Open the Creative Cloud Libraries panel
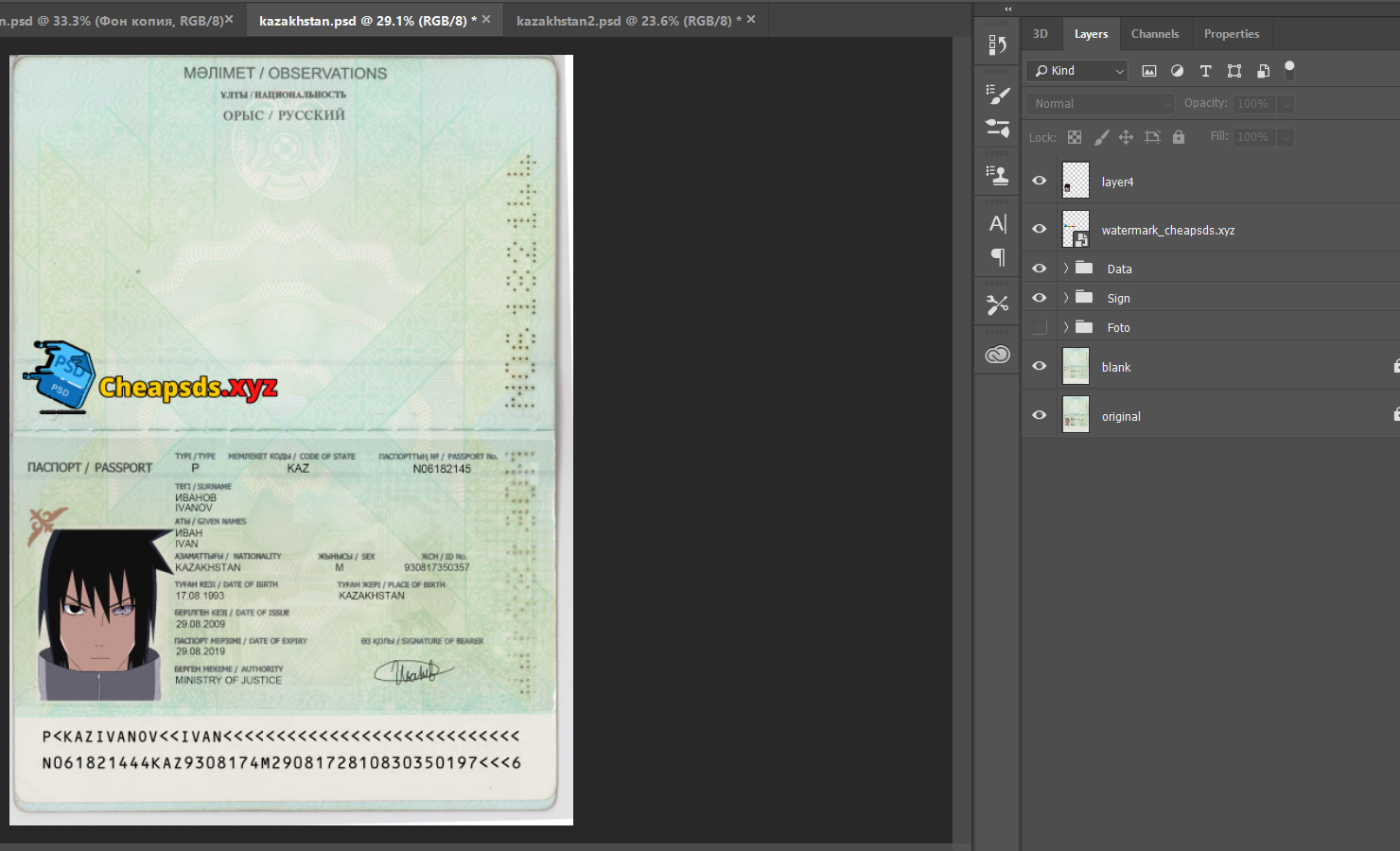This screenshot has width=1400, height=851. point(997,355)
